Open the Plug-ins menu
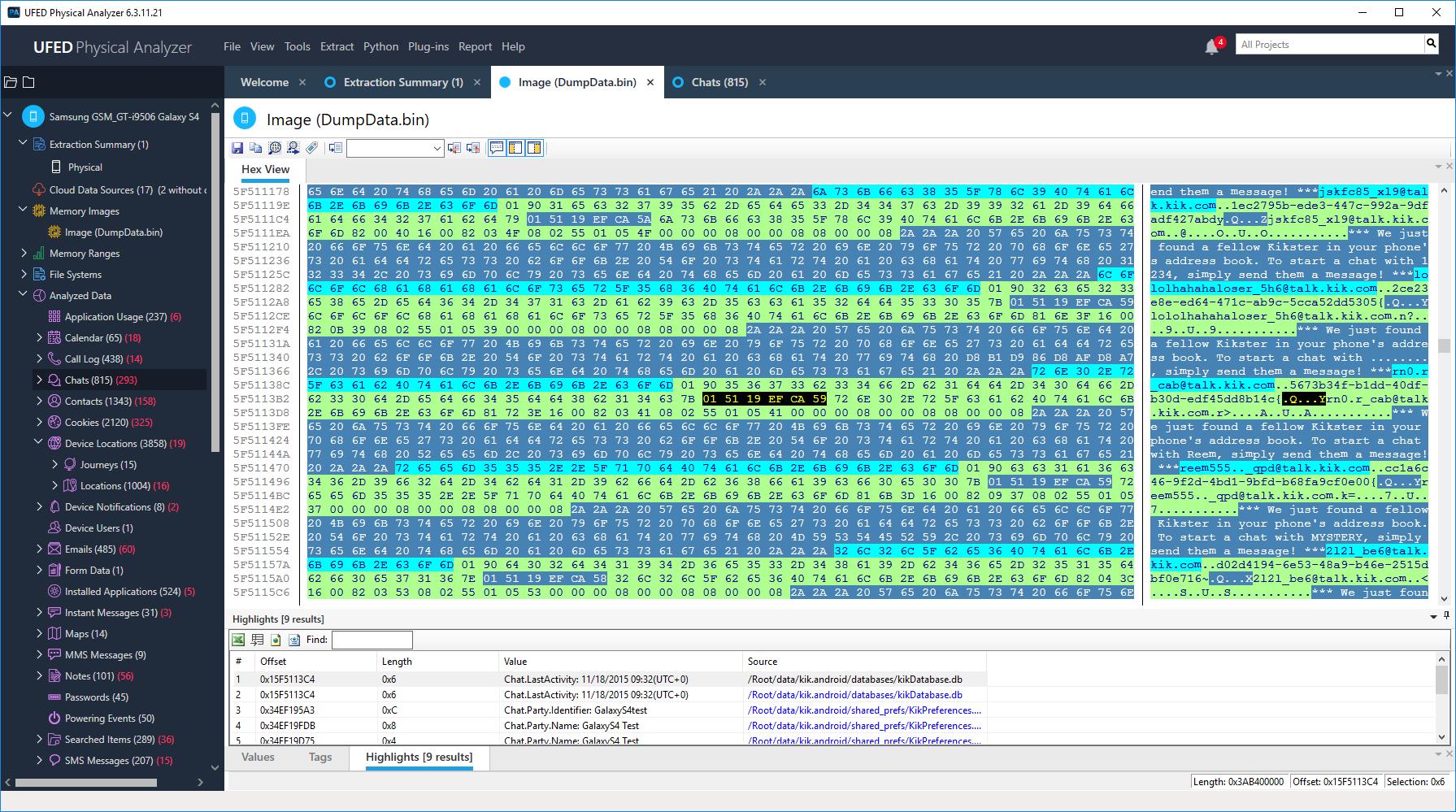The image size is (1456, 812). pyautogui.click(x=428, y=46)
